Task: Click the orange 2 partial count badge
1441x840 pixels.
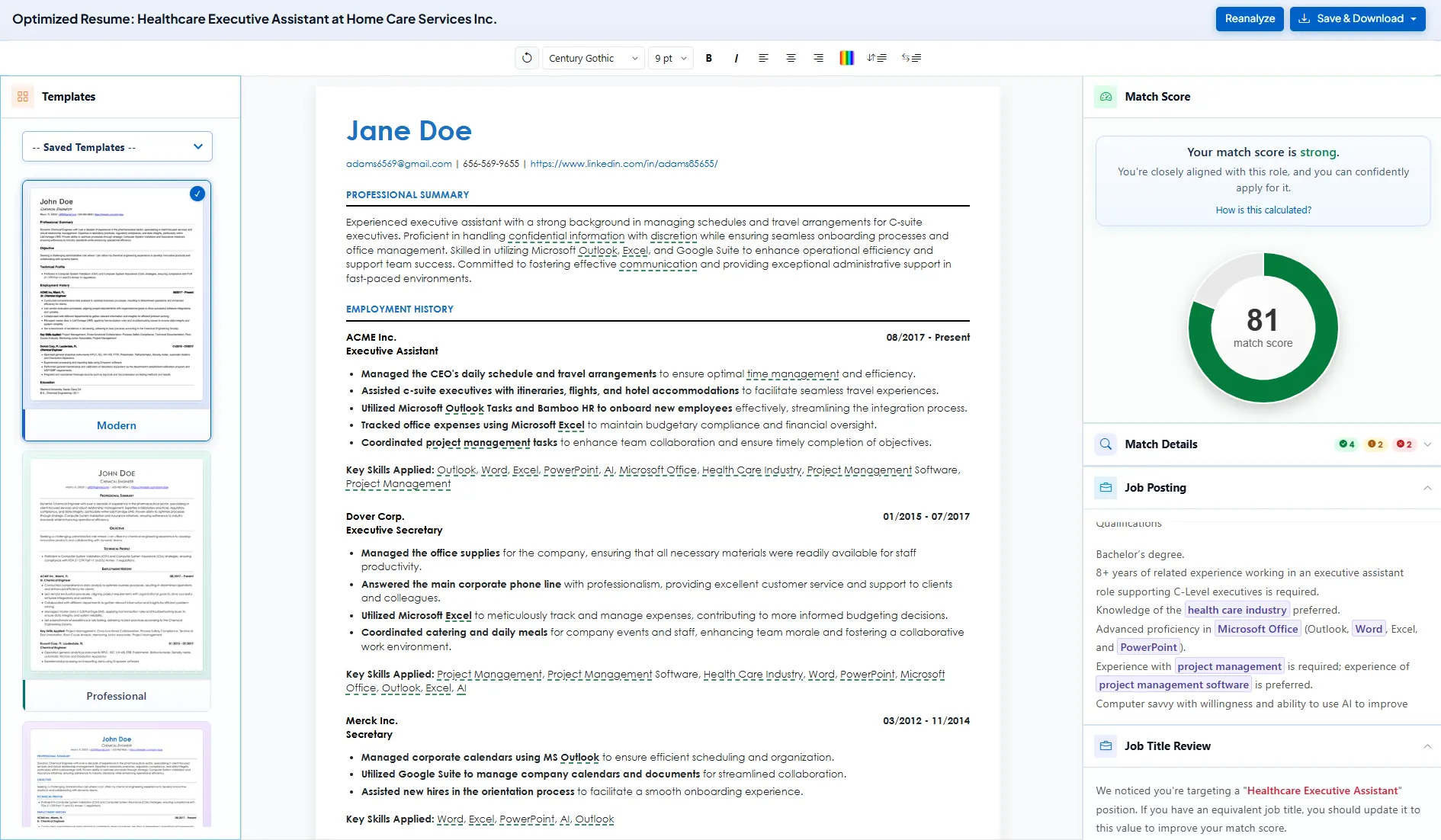Action: [1375, 444]
